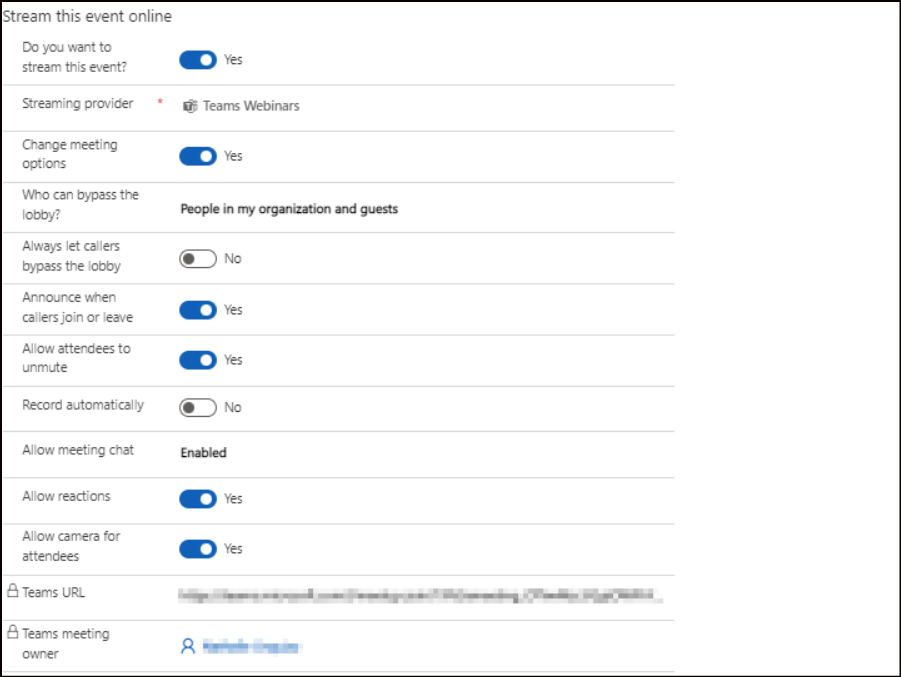Image resolution: width=901 pixels, height=677 pixels.
Task: Click the lock icon beside Teams meeting owner
Action: click(13, 633)
